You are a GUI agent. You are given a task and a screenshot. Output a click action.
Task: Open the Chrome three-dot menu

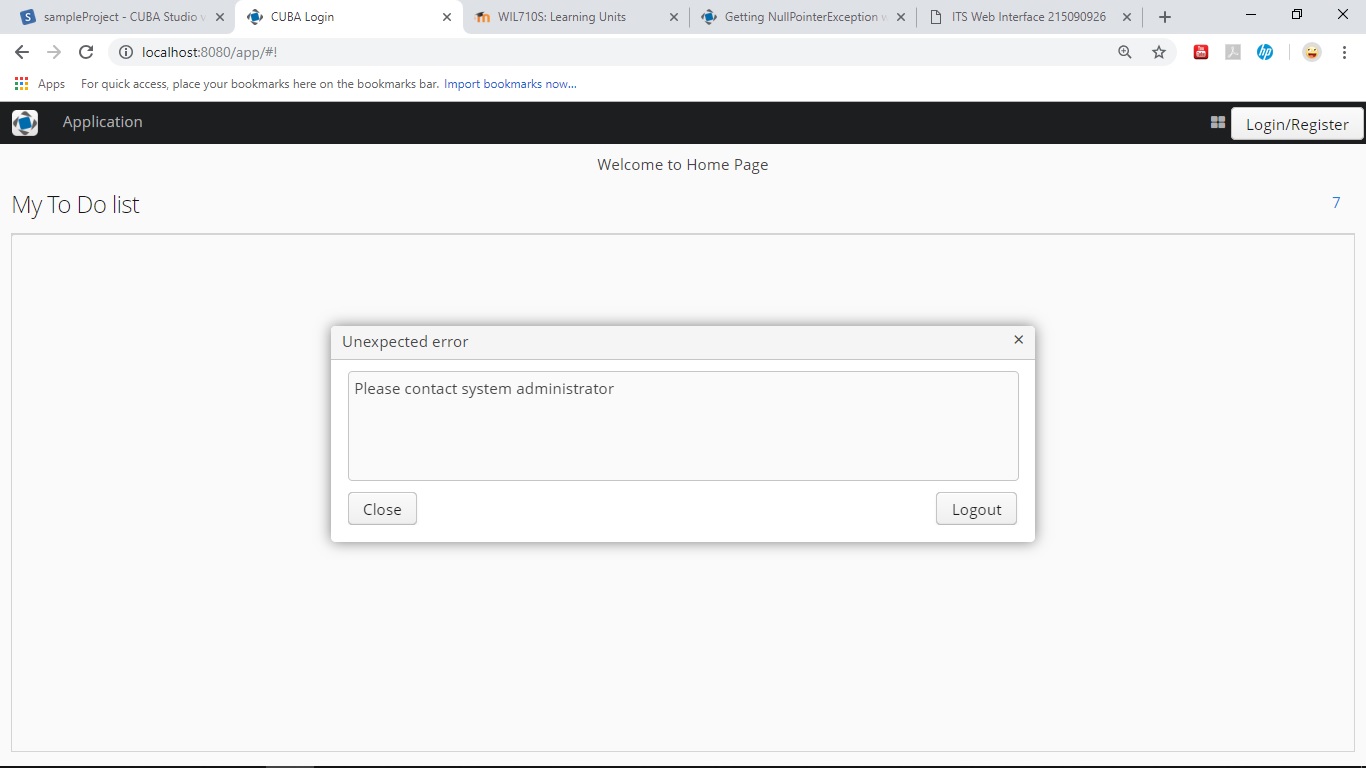coord(1344,52)
